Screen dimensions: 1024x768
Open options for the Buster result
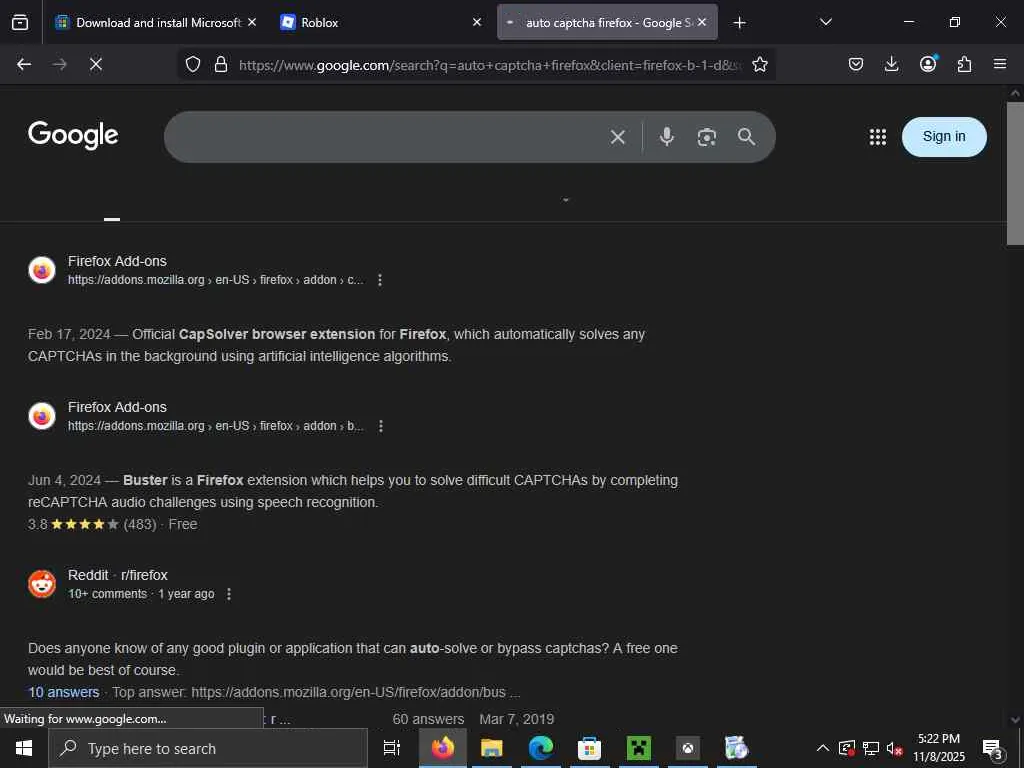[x=381, y=426]
